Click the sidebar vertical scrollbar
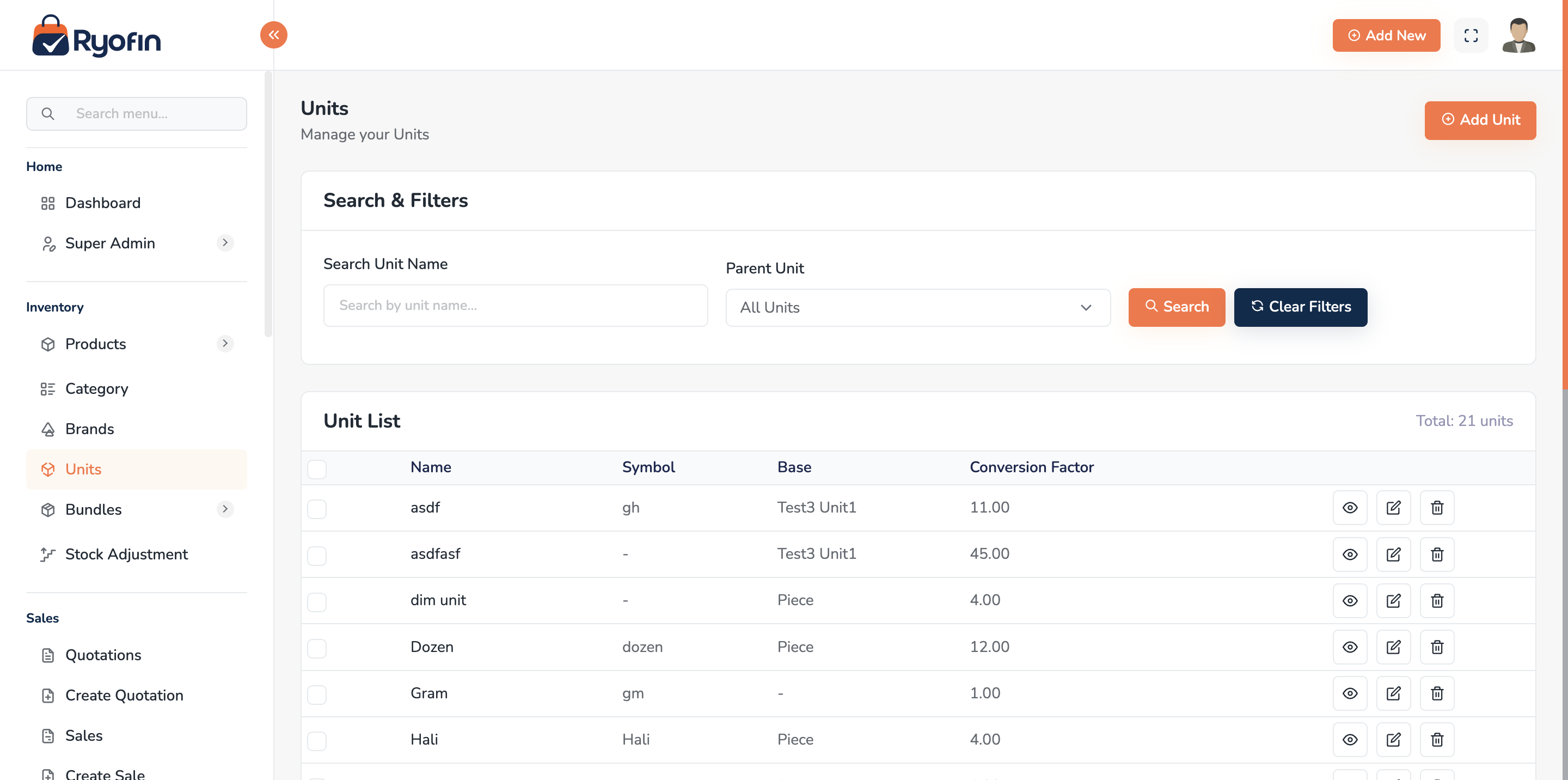The height and width of the screenshot is (780, 1568). 268,204
